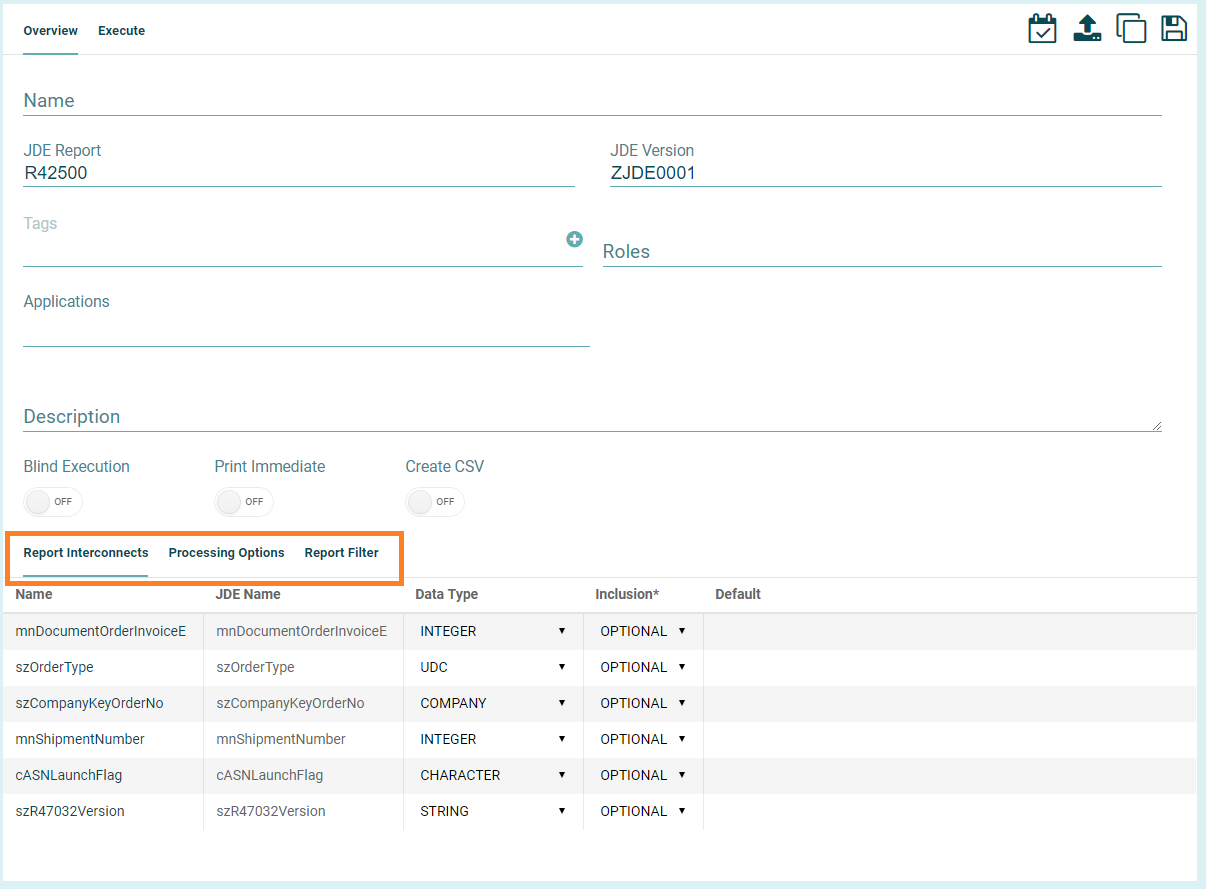Click the upload/export icon
Viewport: 1206px width, 889px height.
[x=1087, y=28]
